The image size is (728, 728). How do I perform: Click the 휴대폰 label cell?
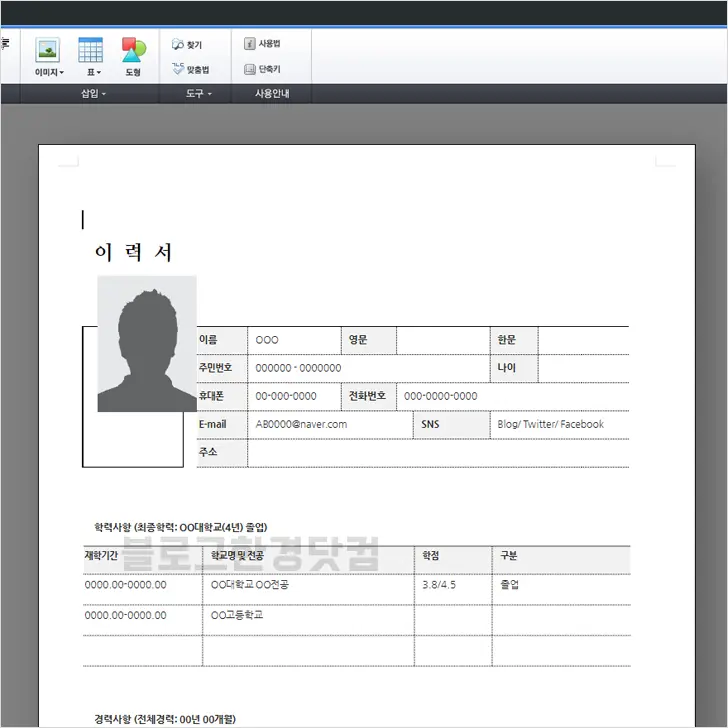coord(222,396)
